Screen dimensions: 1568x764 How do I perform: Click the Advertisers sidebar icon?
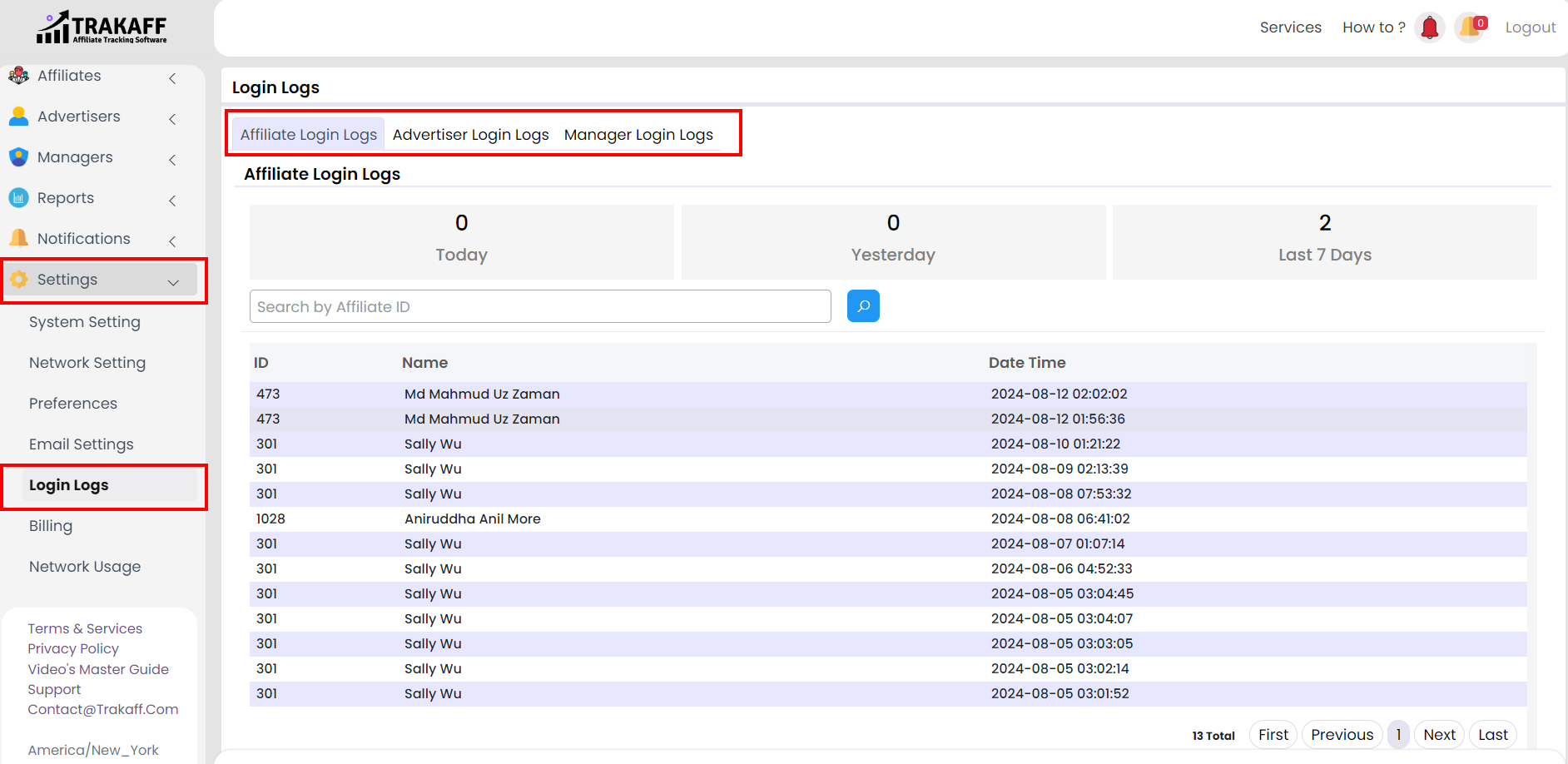(x=18, y=117)
